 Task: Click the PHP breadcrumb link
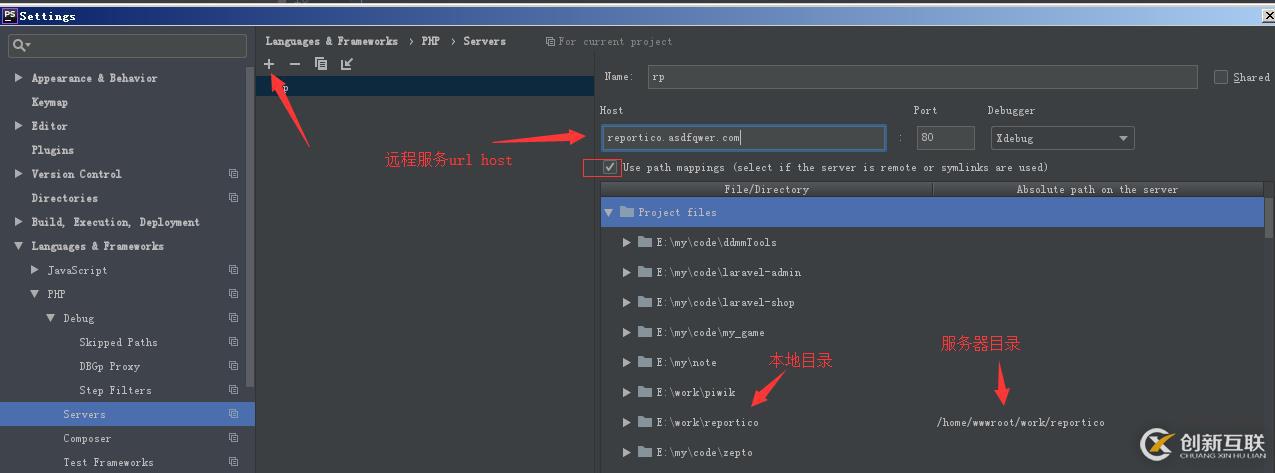430,41
